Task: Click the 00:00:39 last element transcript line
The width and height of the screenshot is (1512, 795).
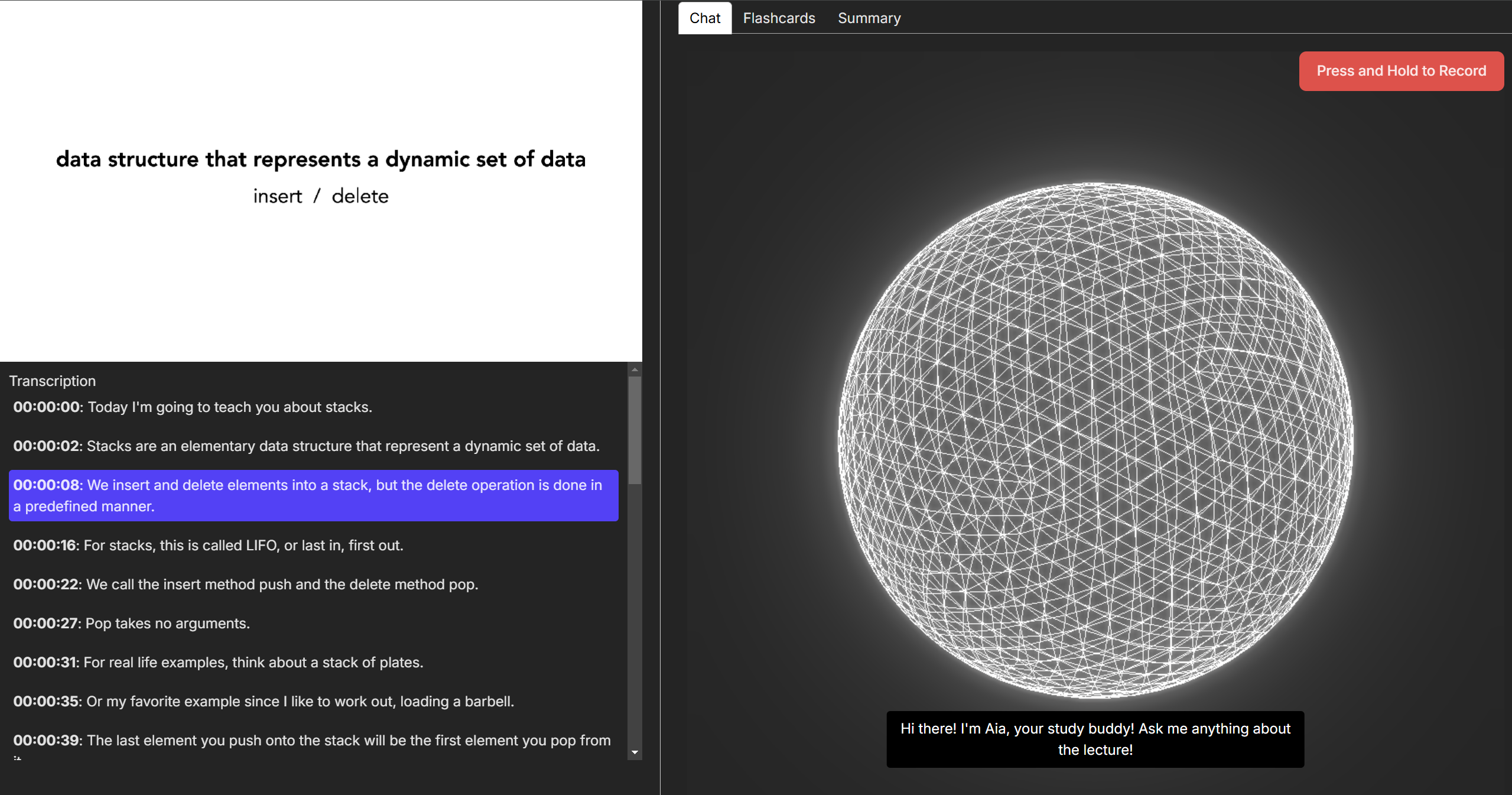Action: point(311,741)
